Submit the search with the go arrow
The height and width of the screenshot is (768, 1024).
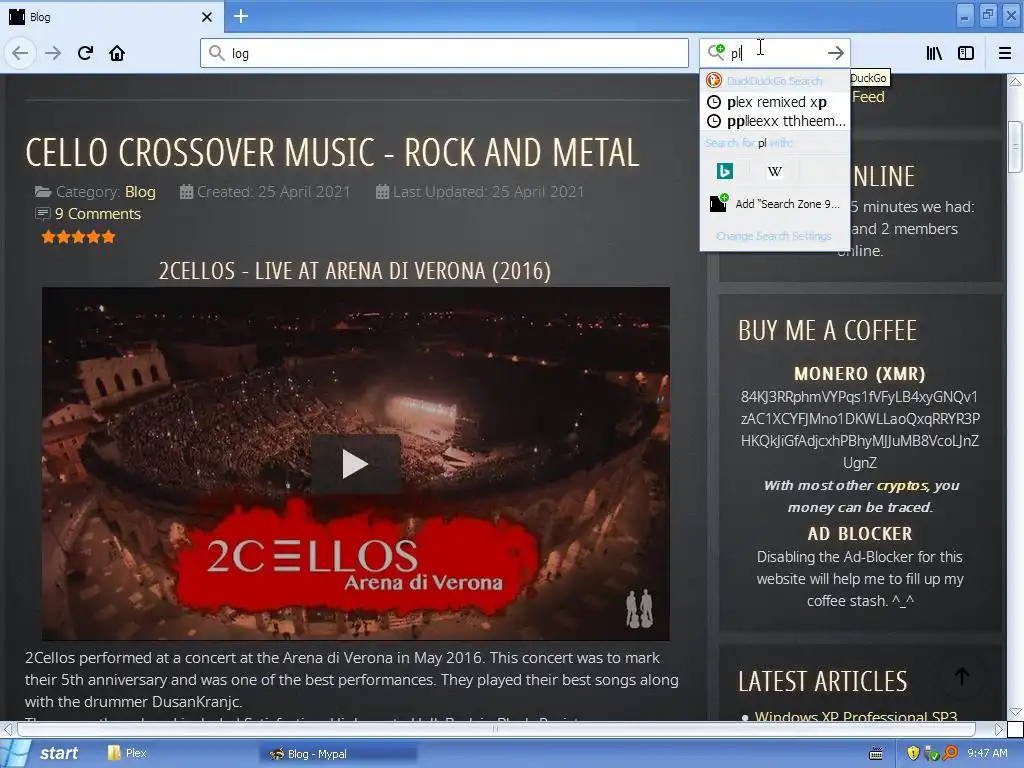coord(836,53)
